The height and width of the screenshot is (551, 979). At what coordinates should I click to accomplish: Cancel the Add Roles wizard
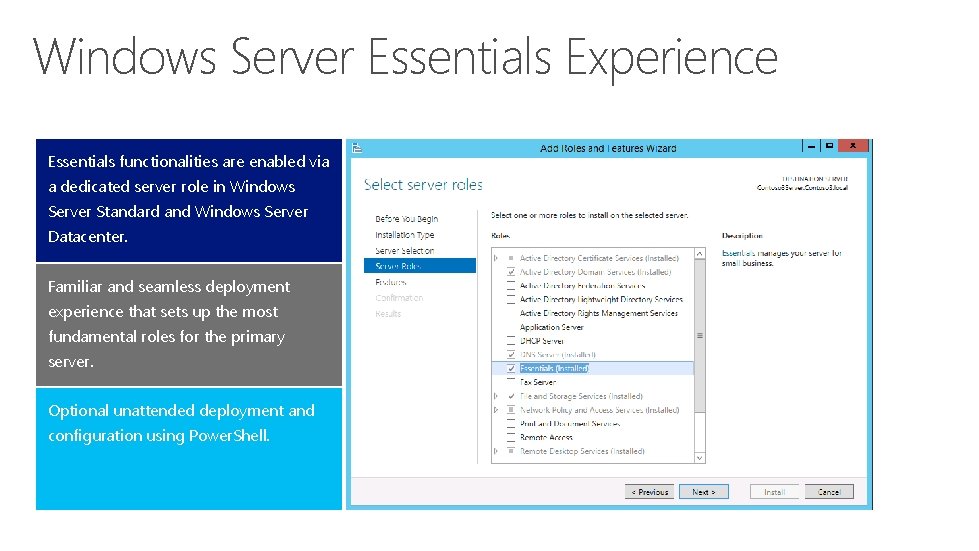point(829,492)
